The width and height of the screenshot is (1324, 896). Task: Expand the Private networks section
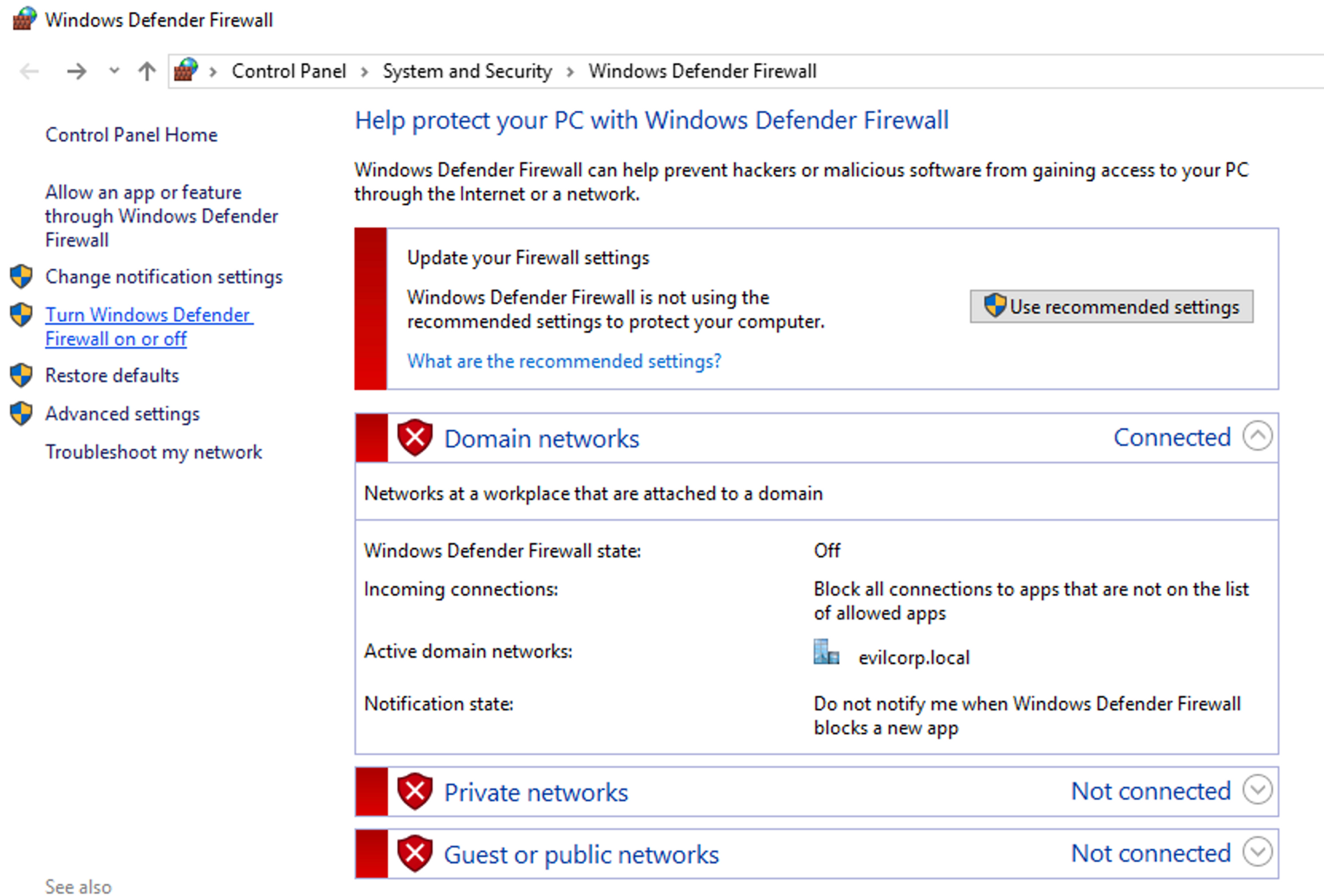(x=1257, y=790)
